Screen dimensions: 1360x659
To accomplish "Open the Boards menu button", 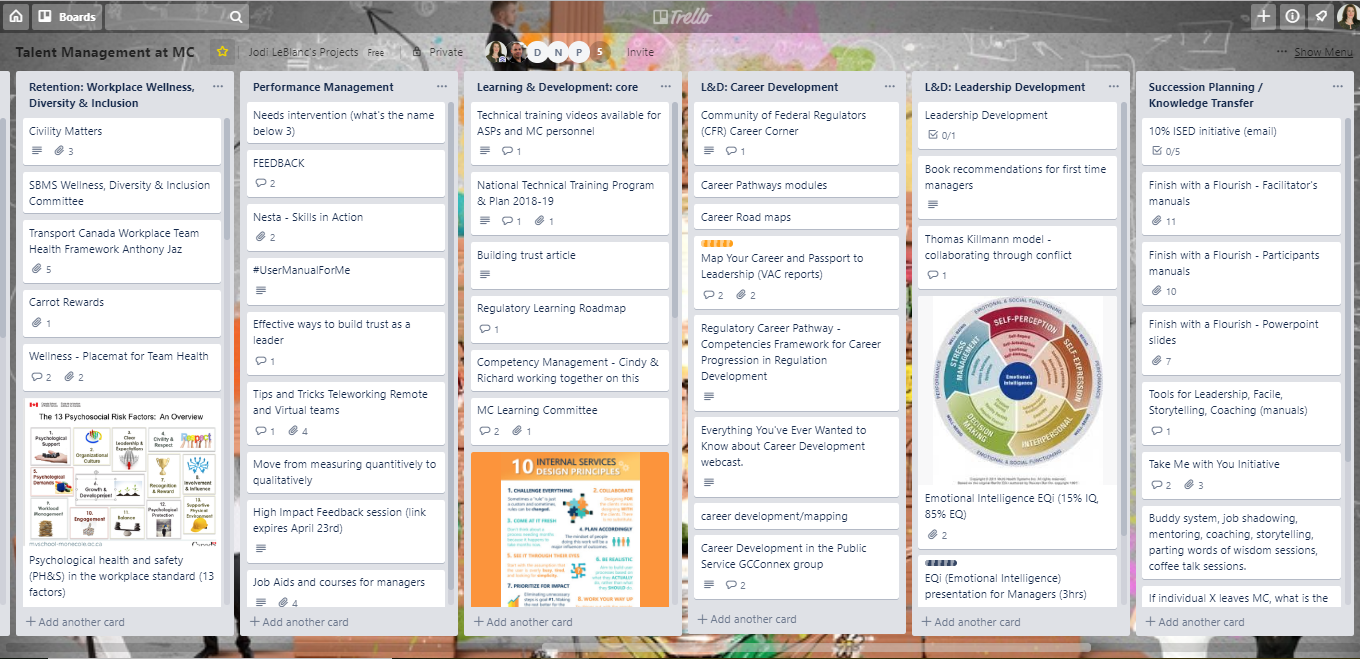I will (69, 16).
